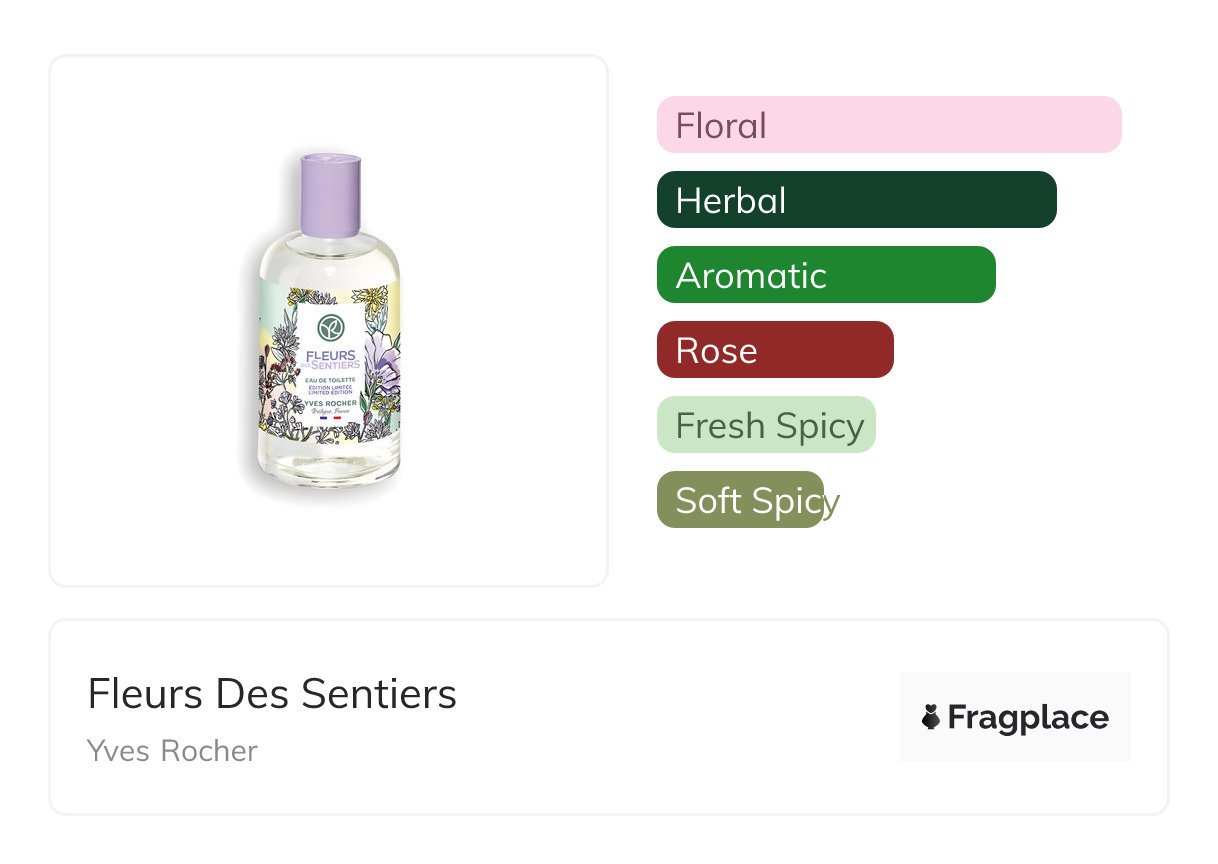The width and height of the screenshot is (1218, 864).
Task: Choose the green Aromatic accord bar
Action: pos(826,275)
